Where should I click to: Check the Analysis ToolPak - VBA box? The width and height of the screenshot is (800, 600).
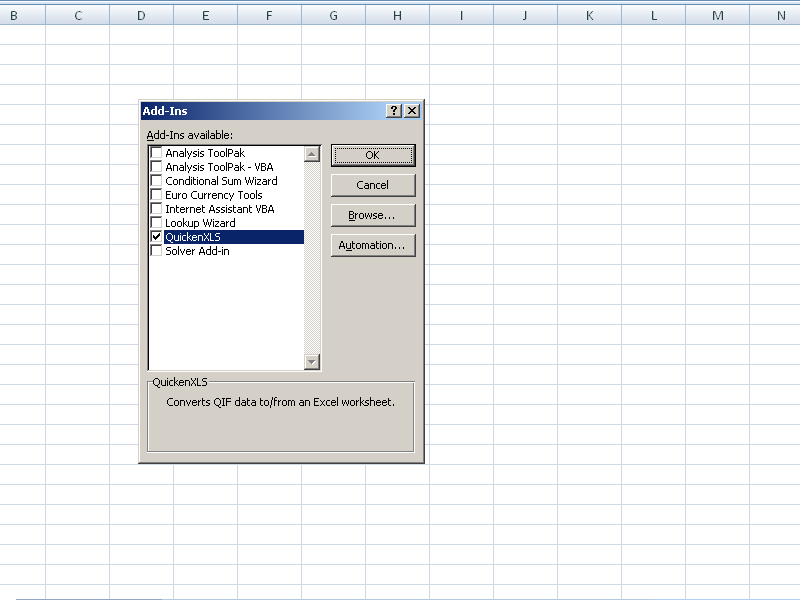(x=156, y=167)
